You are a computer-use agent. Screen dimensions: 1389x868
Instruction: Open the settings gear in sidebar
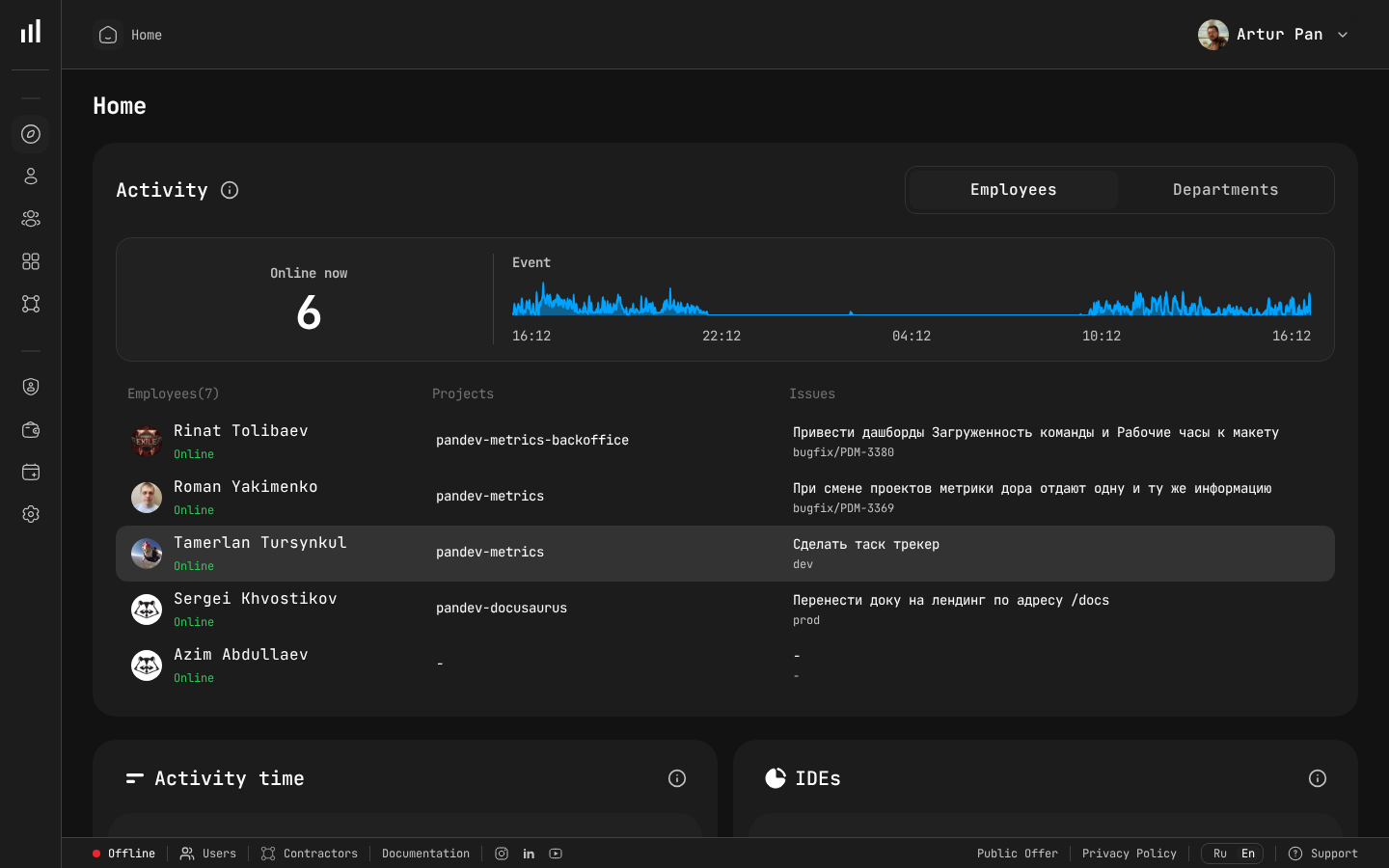pyautogui.click(x=30, y=514)
